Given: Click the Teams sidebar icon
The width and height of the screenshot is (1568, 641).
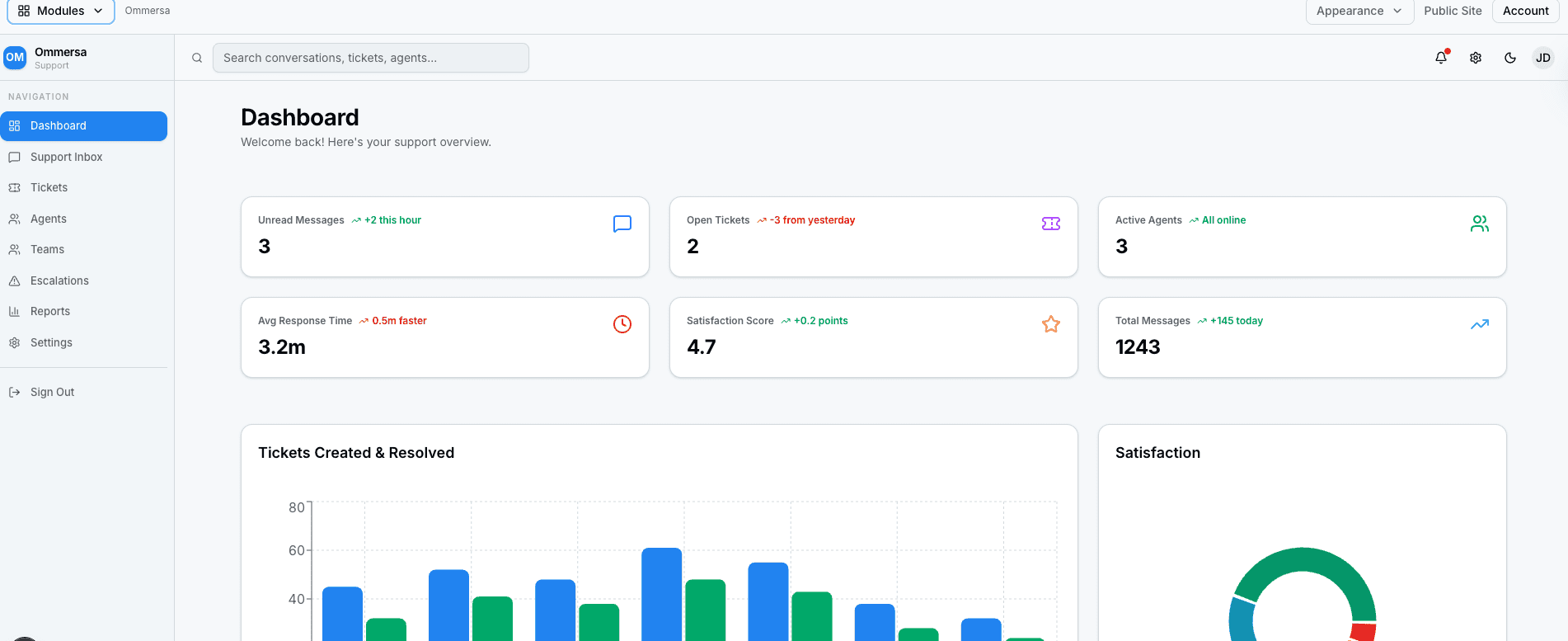Looking at the screenshot, I should point(14,250).
